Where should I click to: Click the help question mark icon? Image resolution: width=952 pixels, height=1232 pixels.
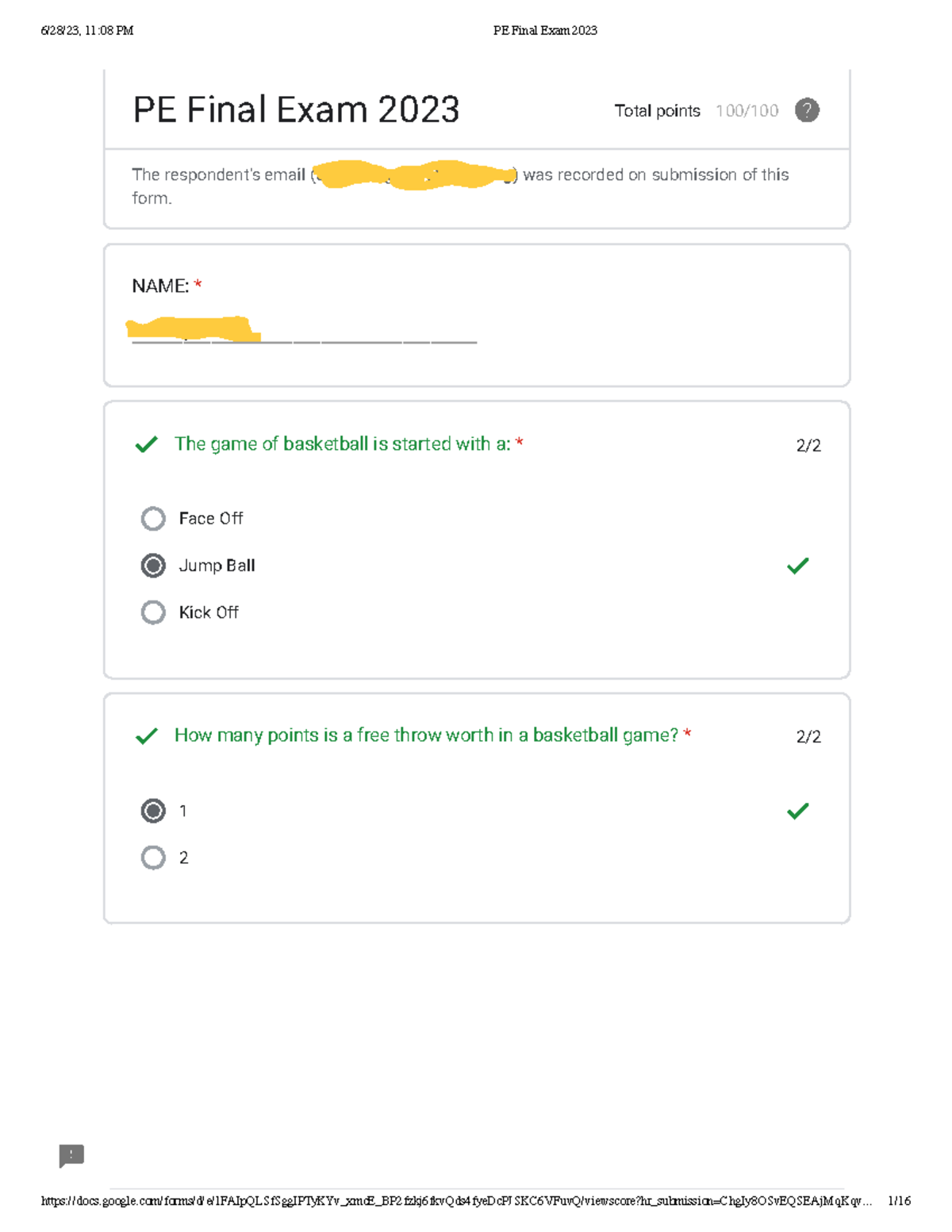807,110
